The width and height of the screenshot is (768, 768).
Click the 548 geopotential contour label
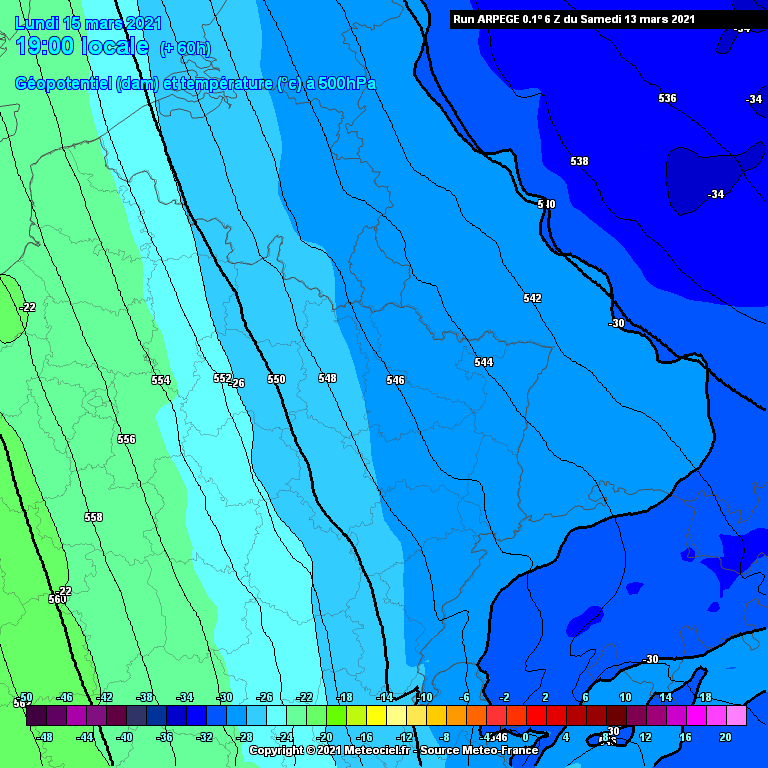pos(327,378)
